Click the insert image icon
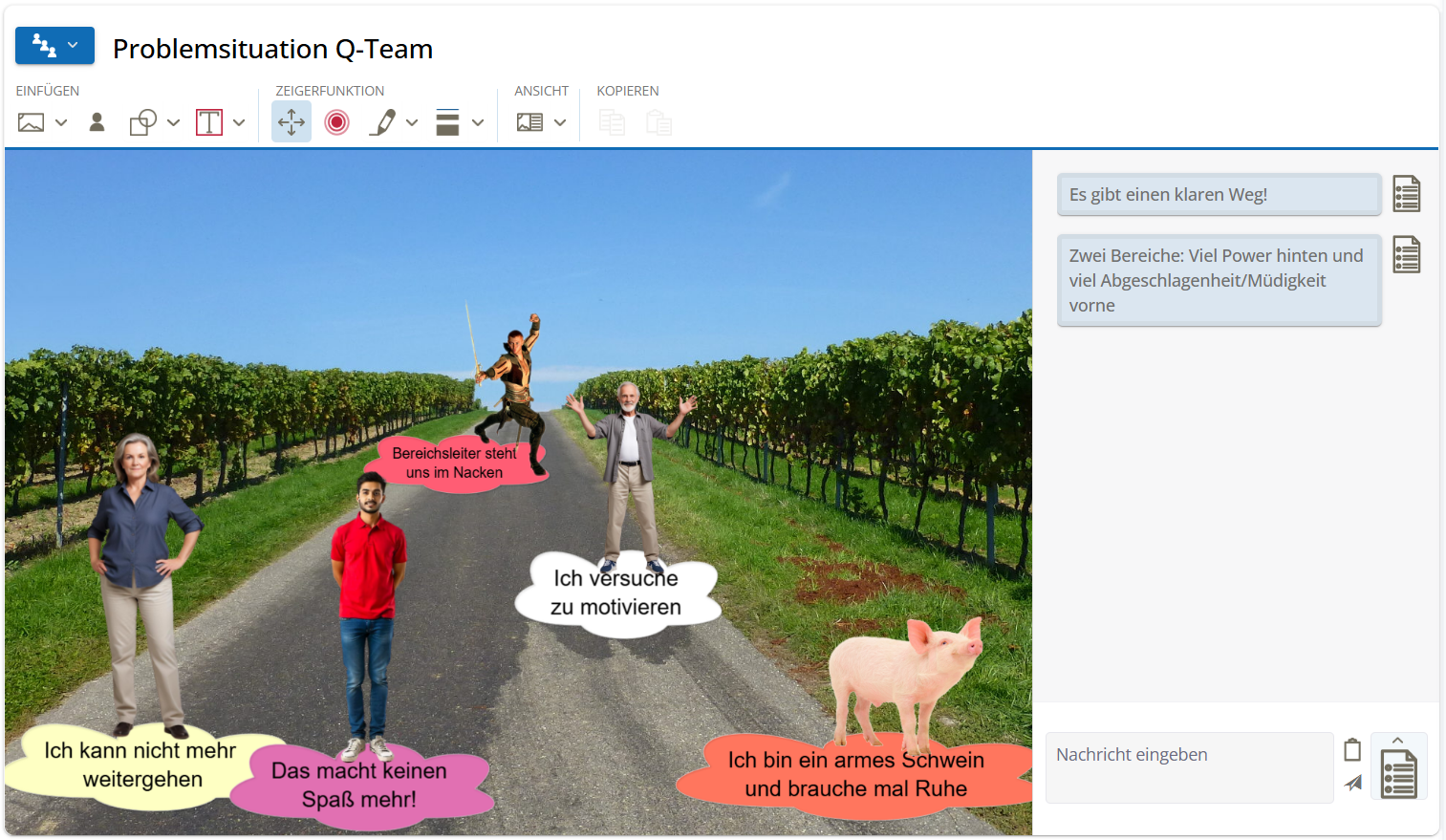Image resolution: width=1446 pixels, height=840 pixels. [32, 122]
